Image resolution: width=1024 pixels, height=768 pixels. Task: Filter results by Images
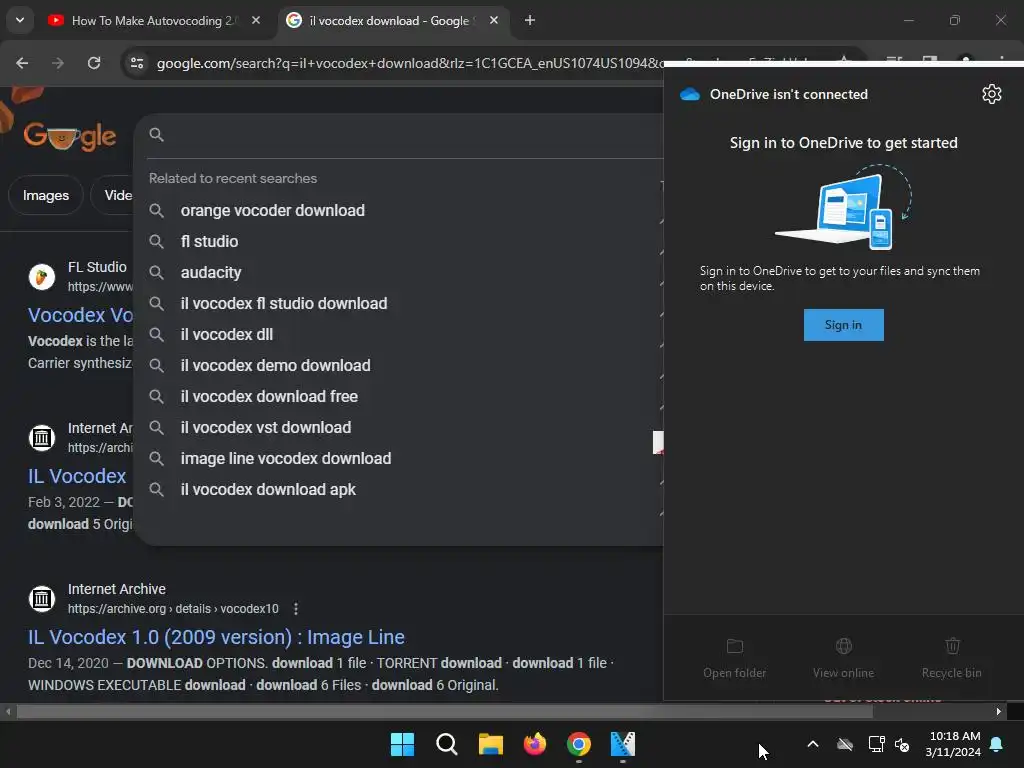tap(46, 195)
